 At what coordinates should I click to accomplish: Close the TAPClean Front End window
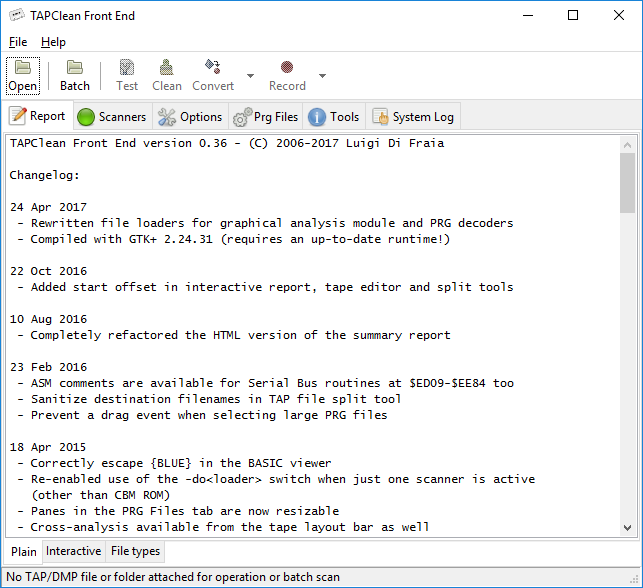(619, 16)
